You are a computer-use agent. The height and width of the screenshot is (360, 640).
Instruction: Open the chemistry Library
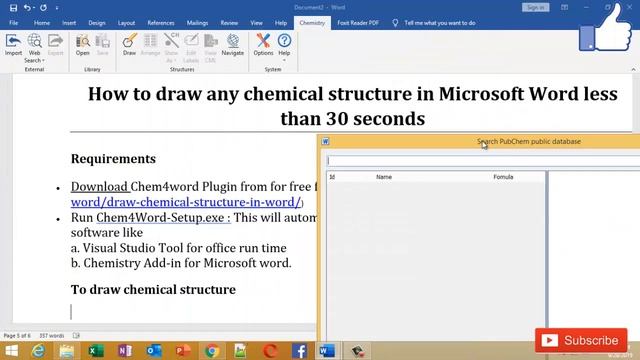(x=82, y=45)
